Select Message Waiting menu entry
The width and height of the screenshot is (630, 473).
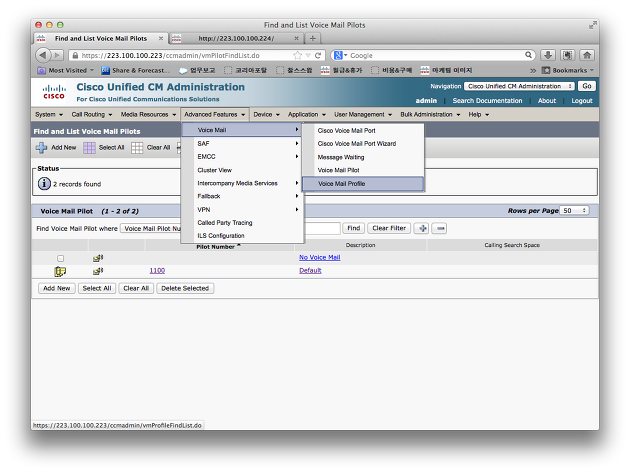click(363, 157)
